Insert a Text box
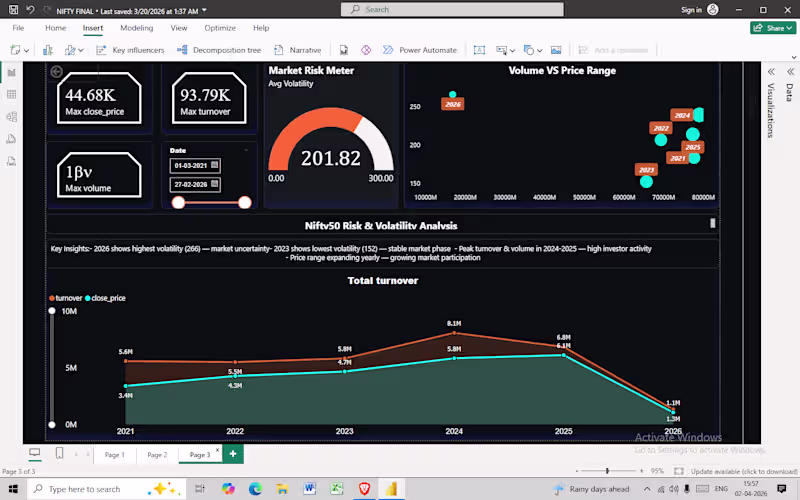This screenshot has height=500, width=800. (479, 50)
